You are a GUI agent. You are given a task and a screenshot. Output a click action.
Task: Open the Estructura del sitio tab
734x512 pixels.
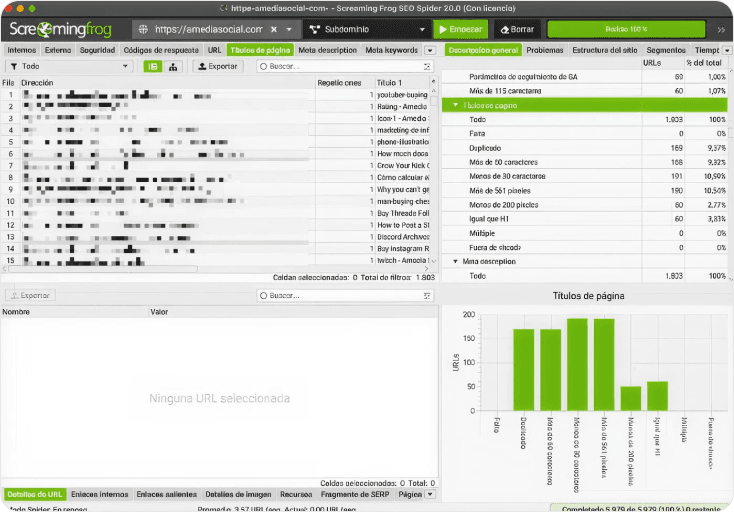pos(604,50)
